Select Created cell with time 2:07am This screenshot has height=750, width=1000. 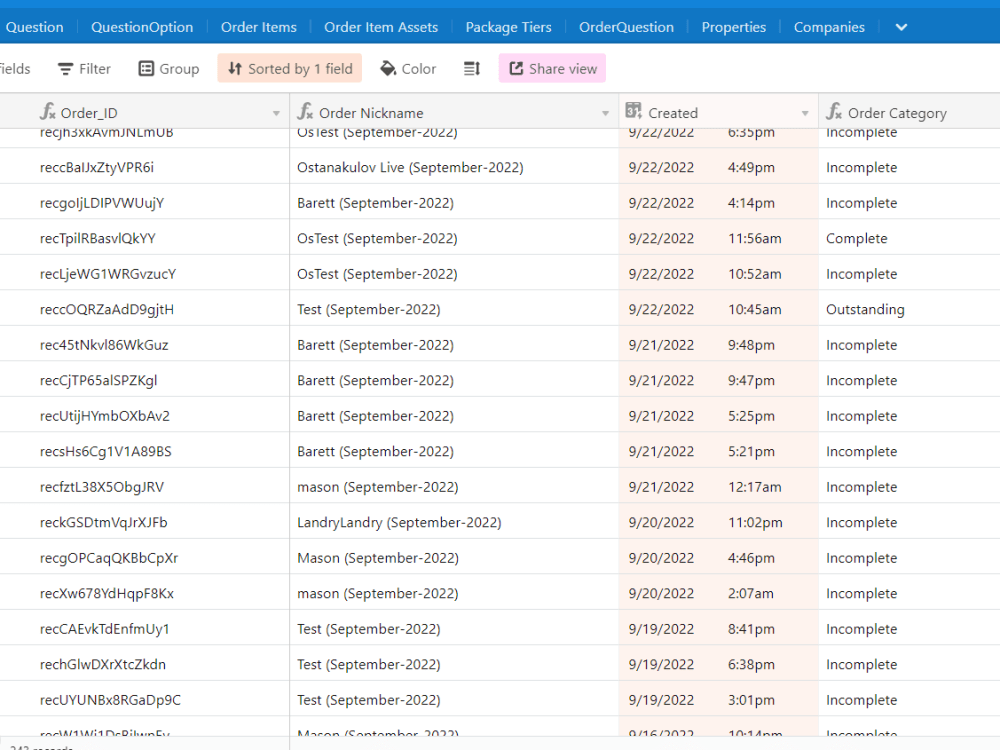click(719, 593)
